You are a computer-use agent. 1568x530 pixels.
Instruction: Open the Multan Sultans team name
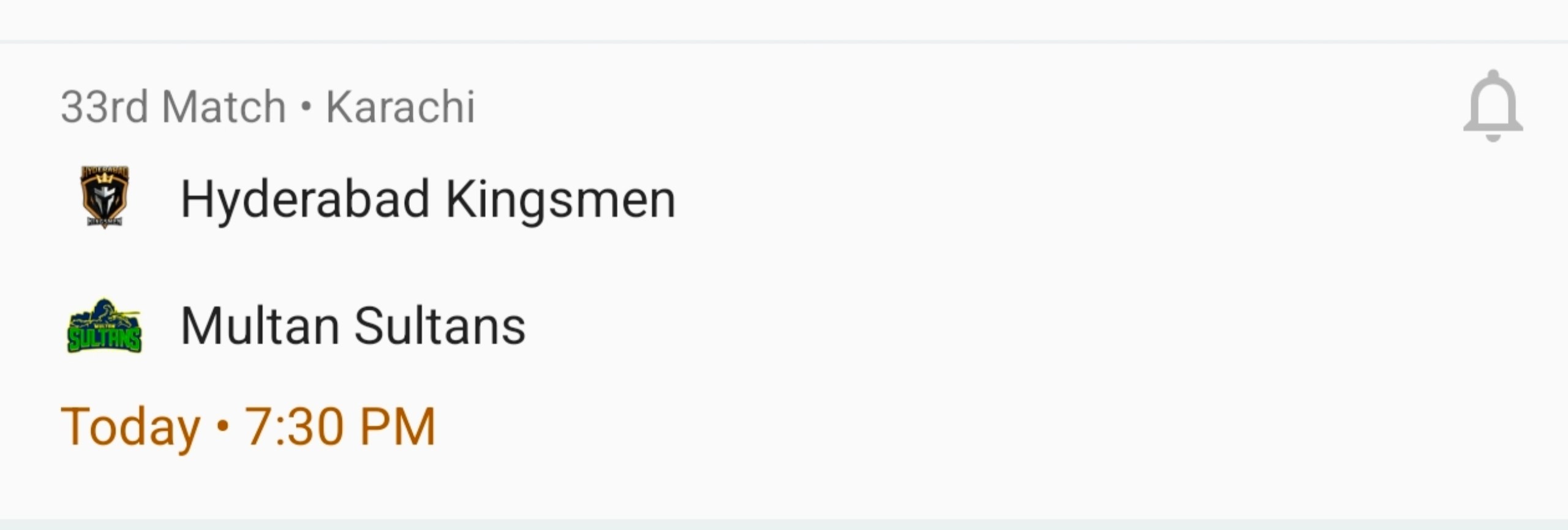[x=353, y=326]
